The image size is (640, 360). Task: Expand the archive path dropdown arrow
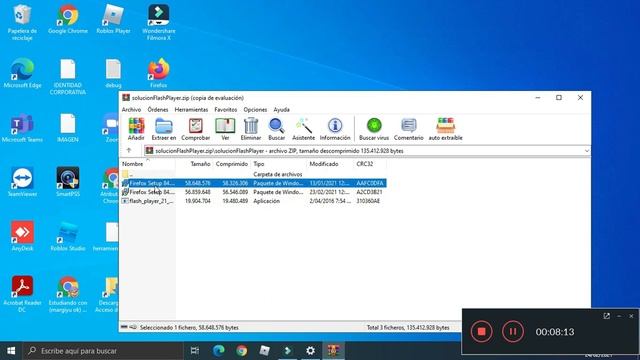pos(587,151)
